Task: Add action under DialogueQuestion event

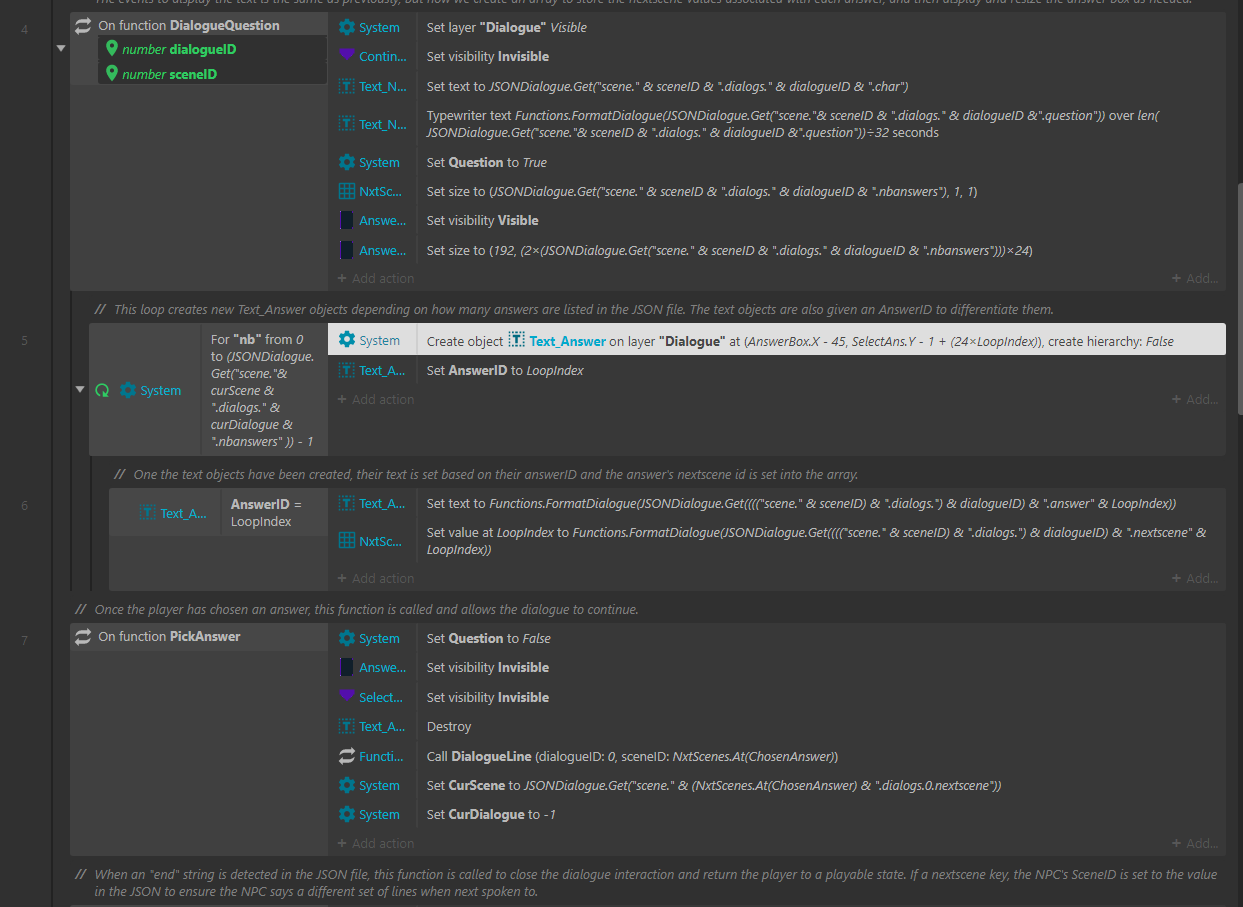Action: coord(376,278)
